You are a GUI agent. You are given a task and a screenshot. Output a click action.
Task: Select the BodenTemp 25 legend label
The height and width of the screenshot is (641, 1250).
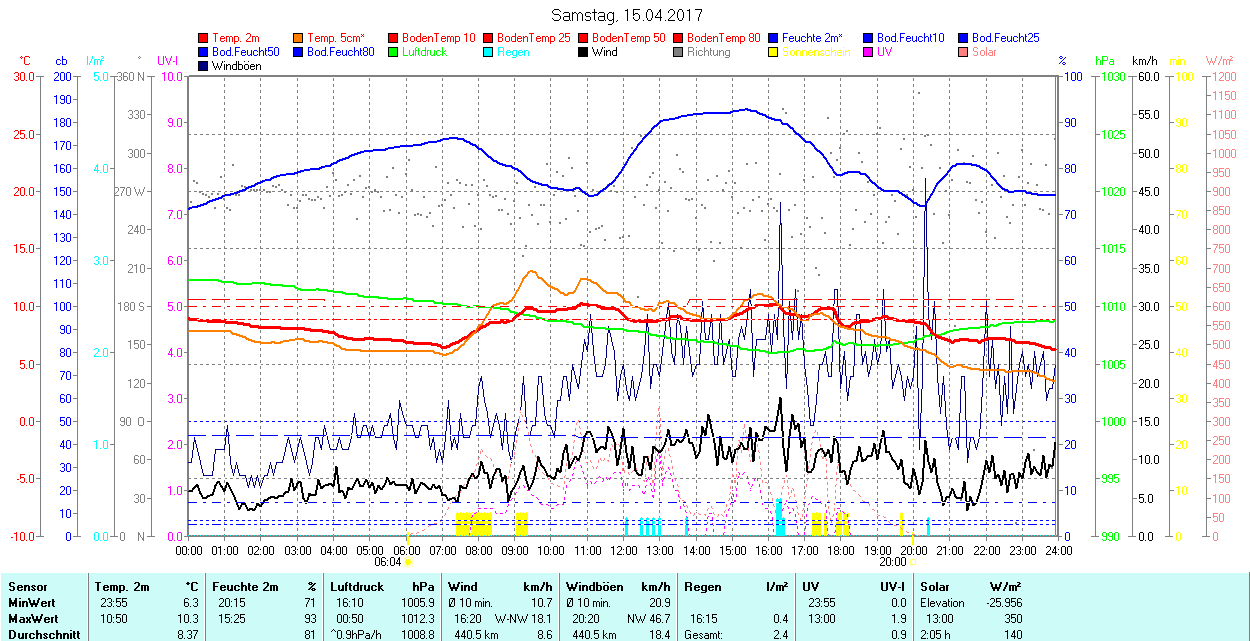click(534, 38)
